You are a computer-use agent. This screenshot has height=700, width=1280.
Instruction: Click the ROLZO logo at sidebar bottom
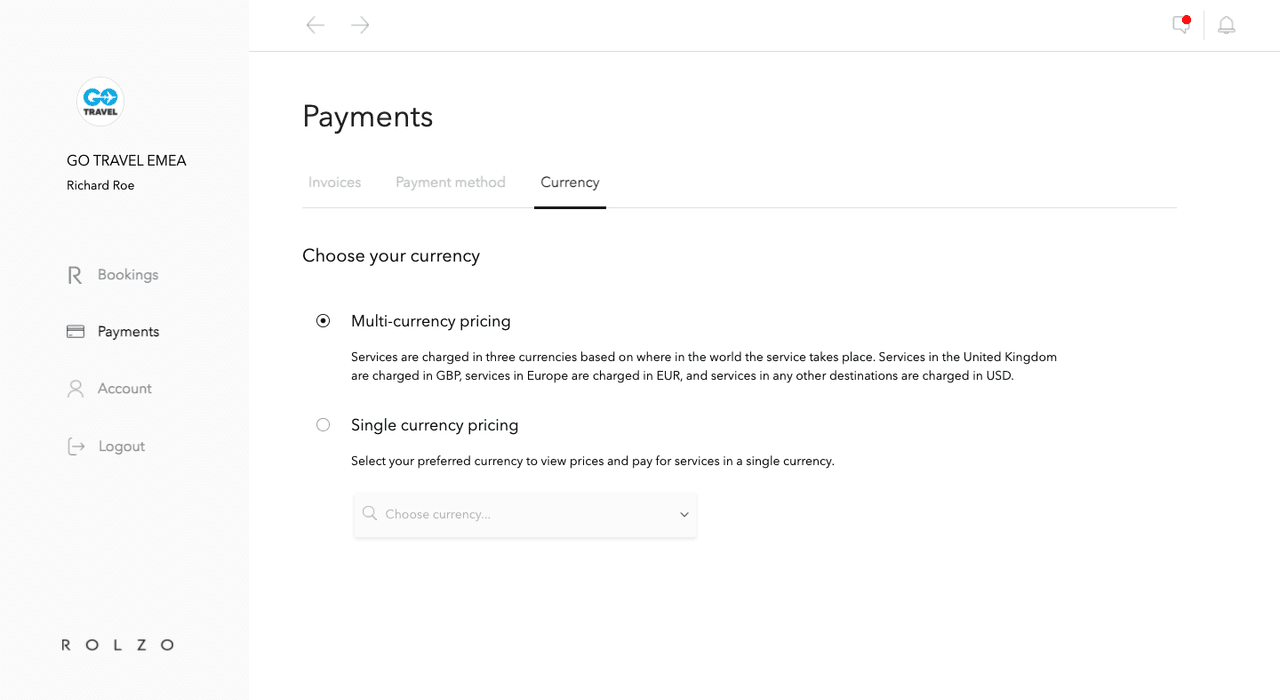click(118, 645)
